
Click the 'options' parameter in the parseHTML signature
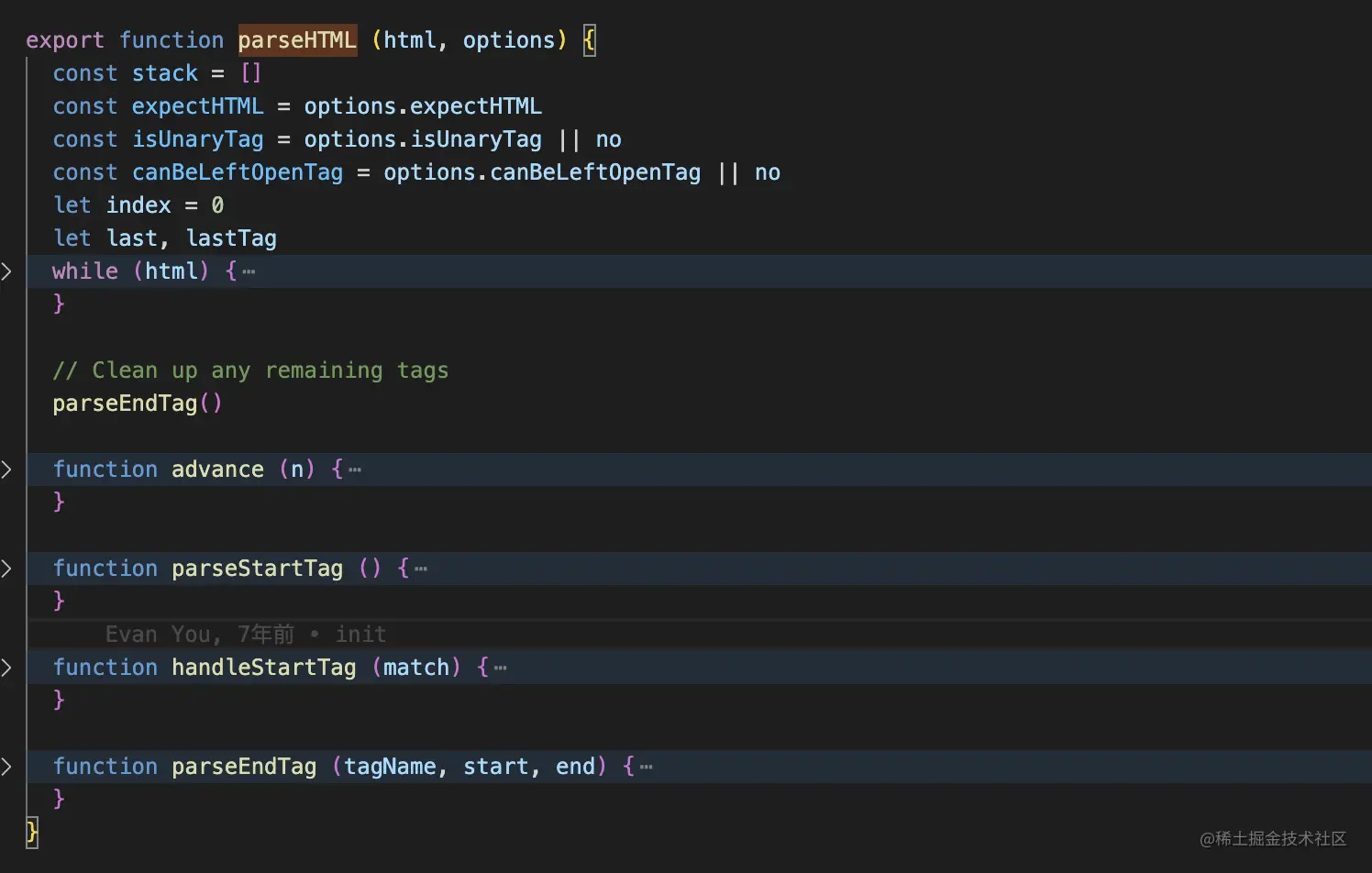[509, 40]
